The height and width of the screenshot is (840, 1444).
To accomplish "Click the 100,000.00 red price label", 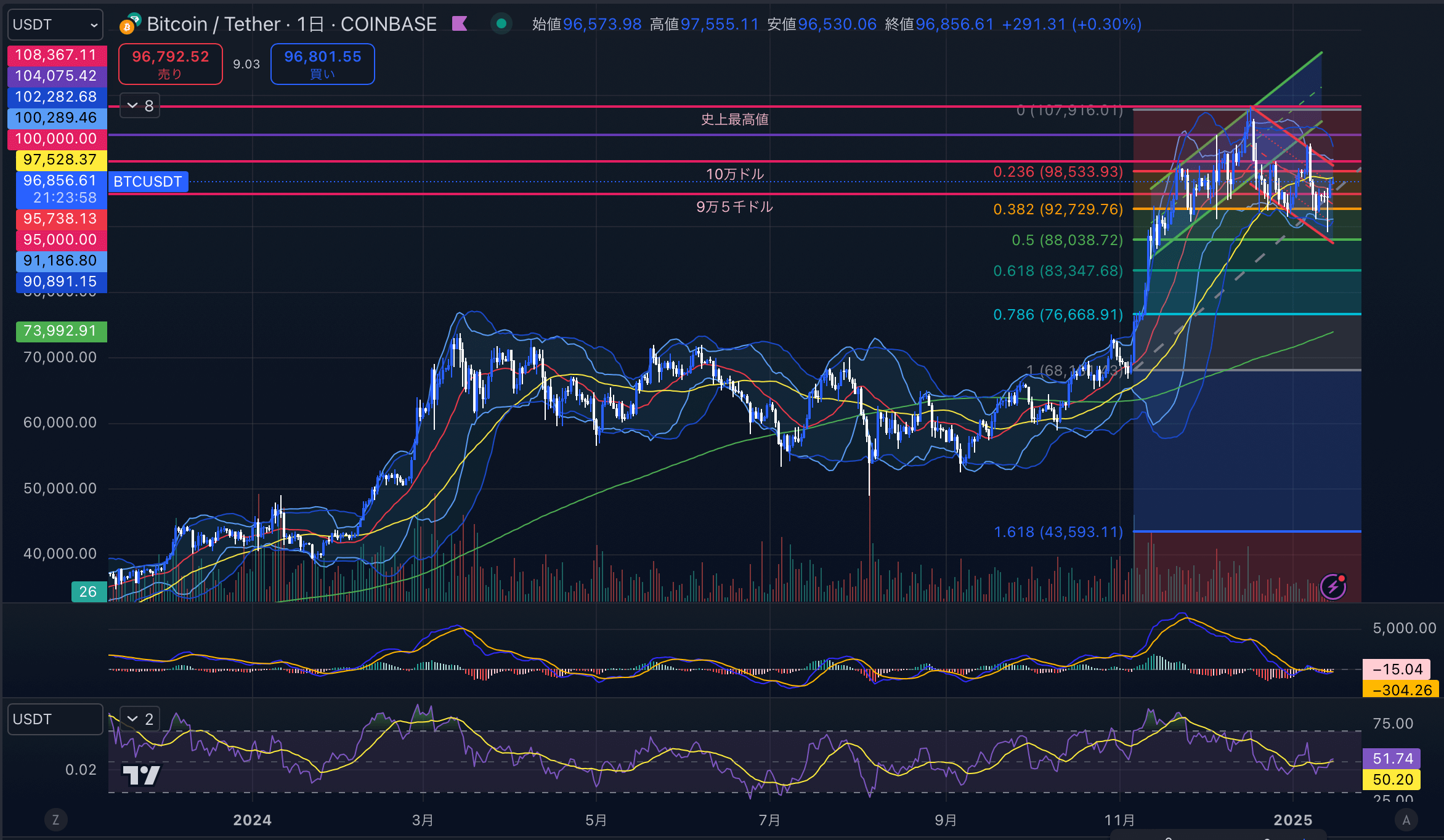I will [57, 139].
